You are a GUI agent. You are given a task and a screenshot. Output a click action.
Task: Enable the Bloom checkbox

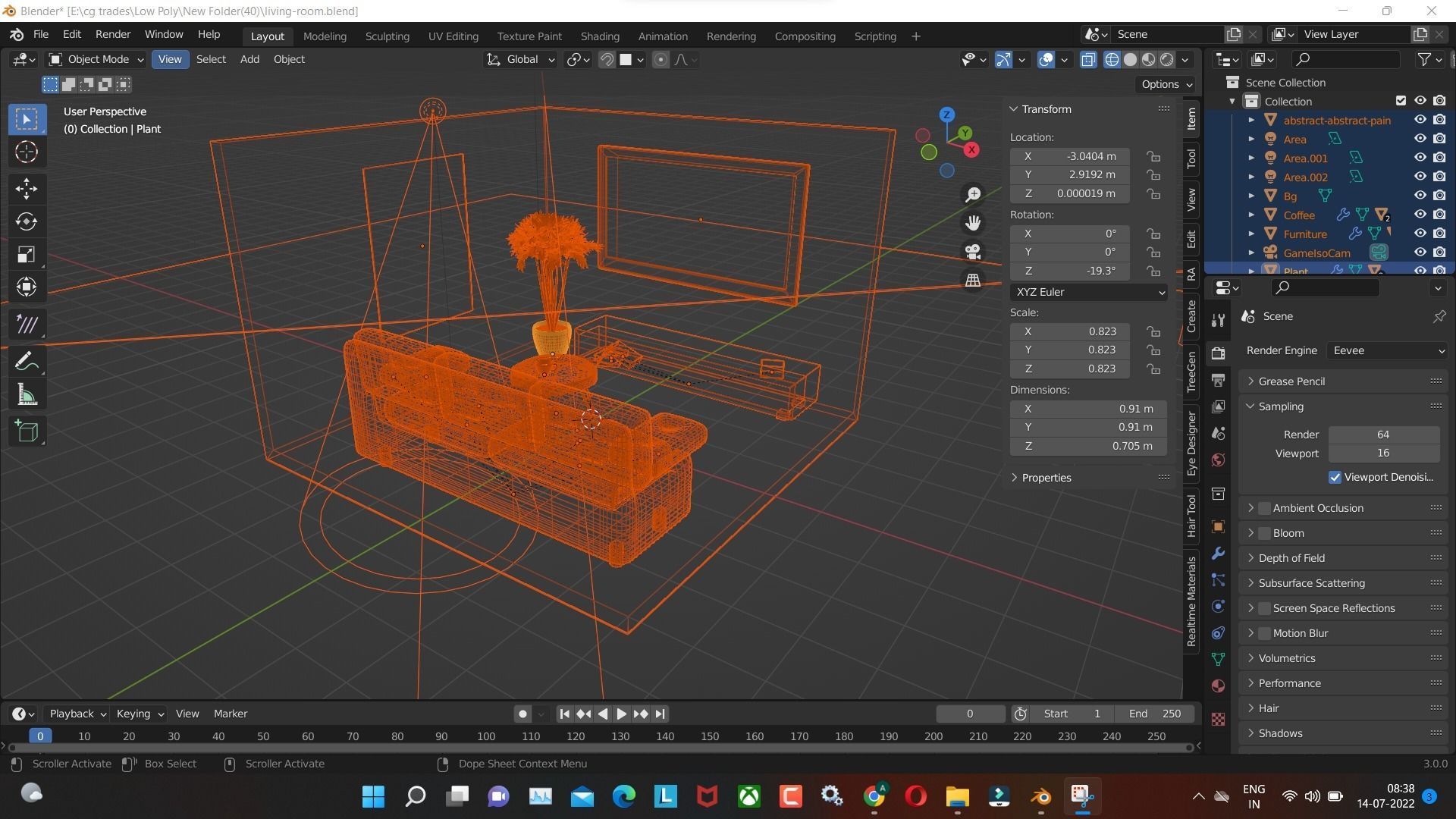1264,533
